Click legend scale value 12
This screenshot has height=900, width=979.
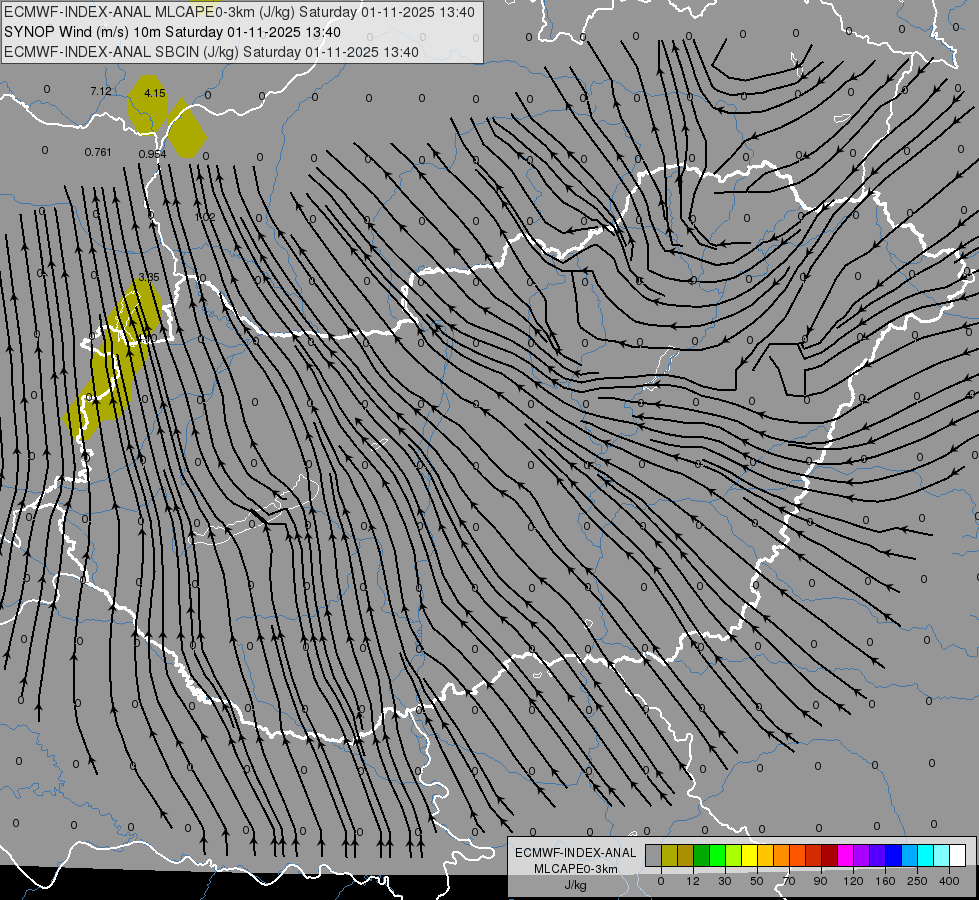point(693,881)
